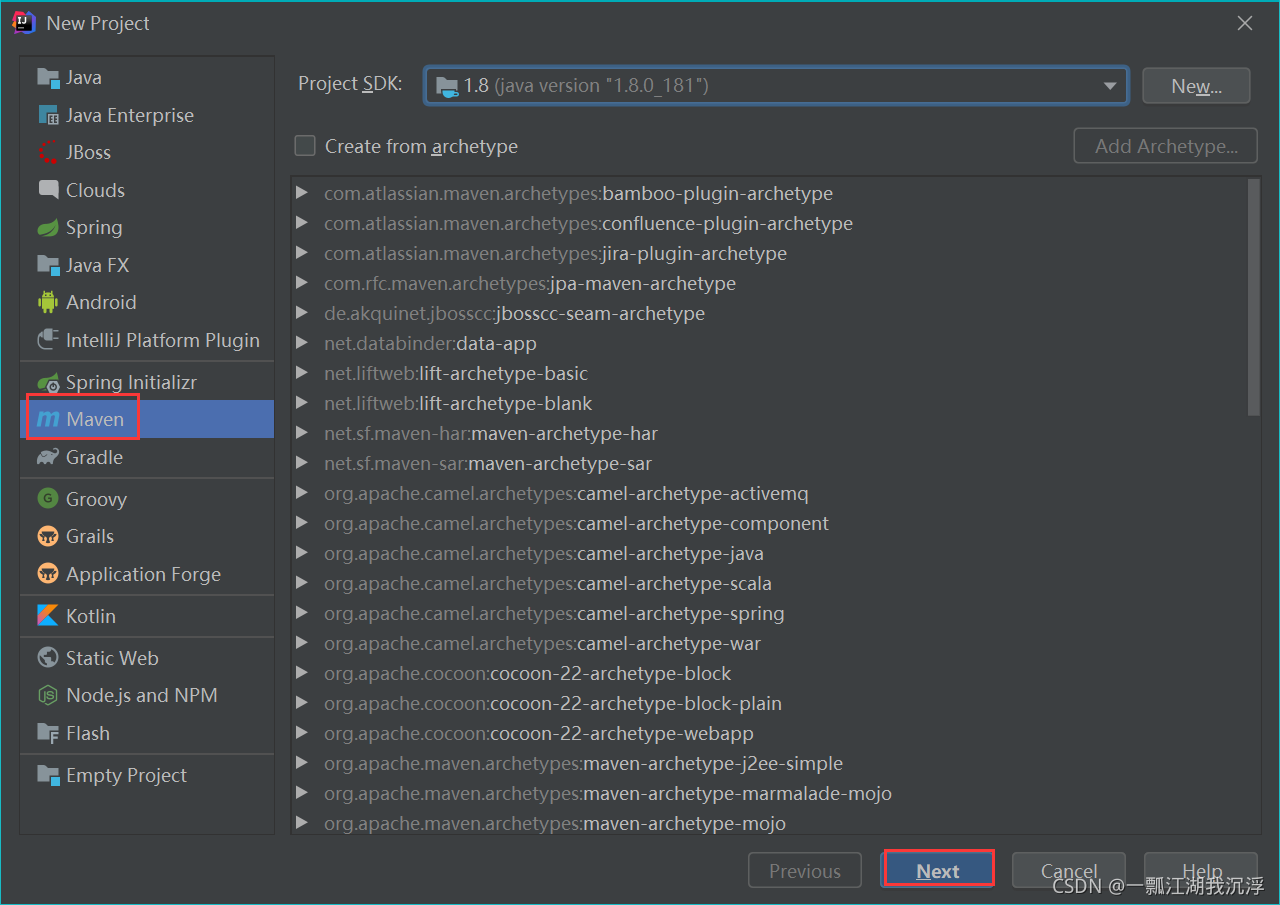Select camel-archetype-war row text
The image size is (1280, 905).
(x=542, y=643)
